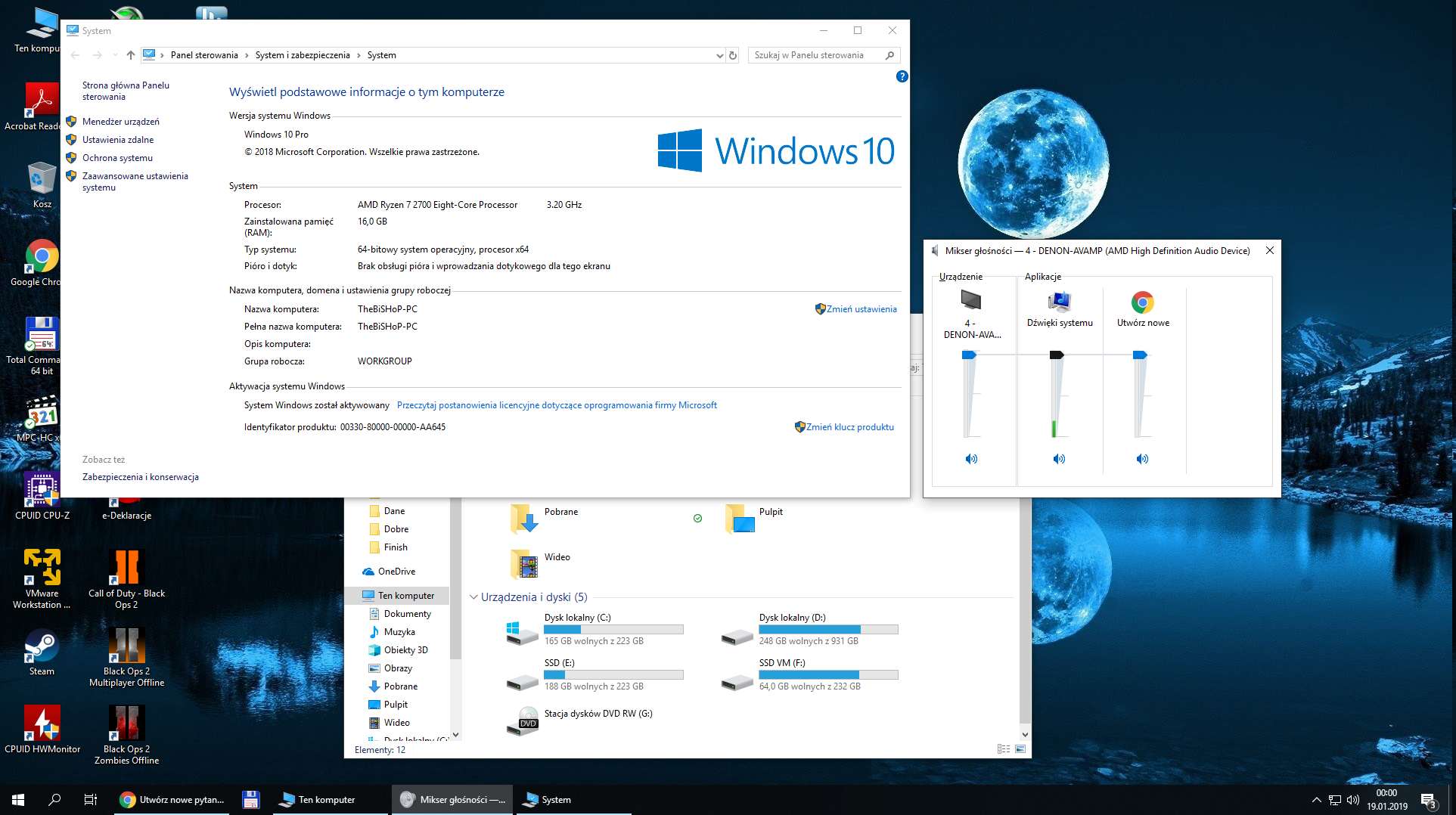The height and width of the screenshot is (815, 1456).
Task: Open Acrobat Reader desktop icon
Action: pyautogui.click(x=32, y=106)
